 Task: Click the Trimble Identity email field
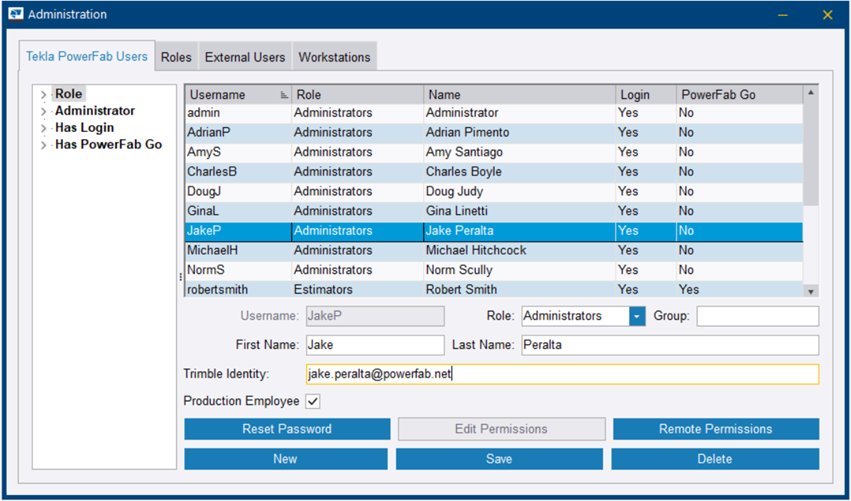tap(562, 374)
